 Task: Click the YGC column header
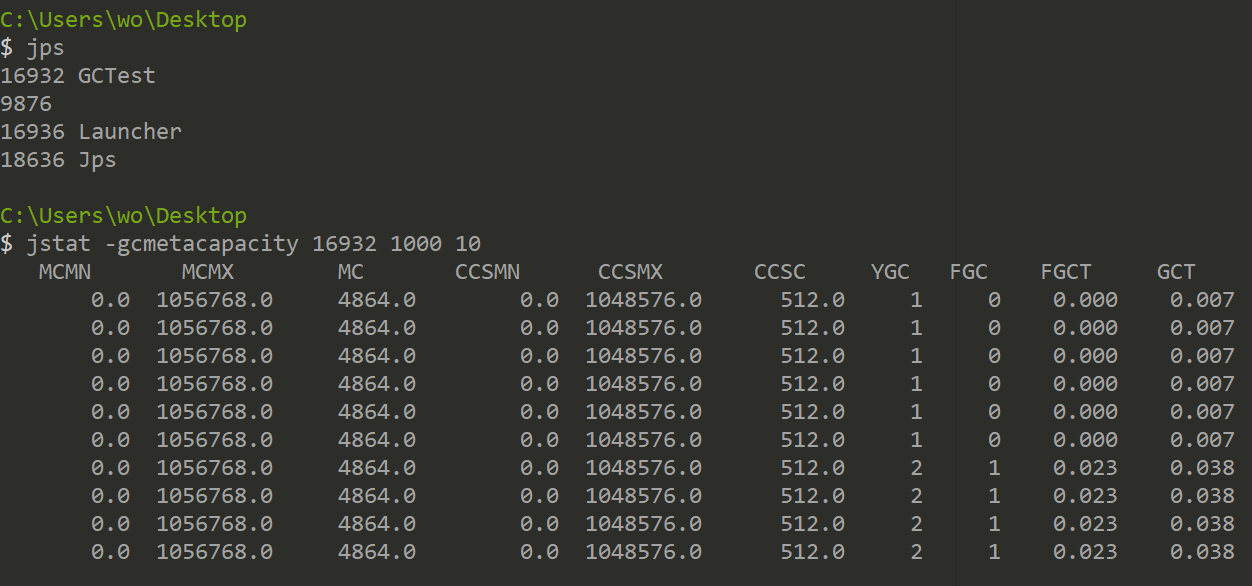(890, 272)
